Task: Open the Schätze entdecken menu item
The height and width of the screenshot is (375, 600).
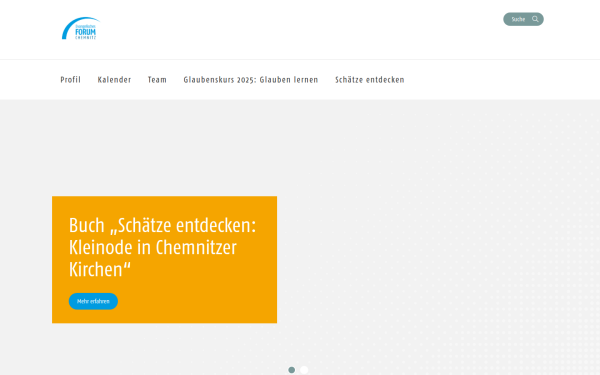Action: pos(370,80)
